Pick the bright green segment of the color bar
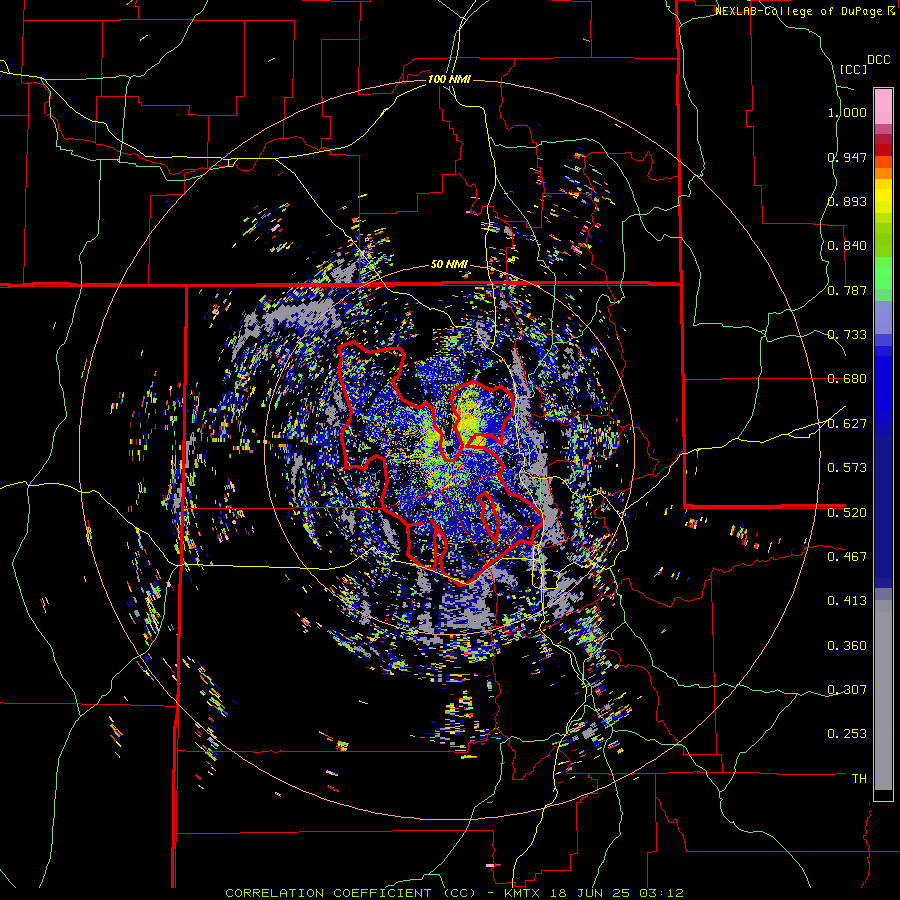Image resolution: width=900 pixels, height=900 pixels. pos(883,273)
